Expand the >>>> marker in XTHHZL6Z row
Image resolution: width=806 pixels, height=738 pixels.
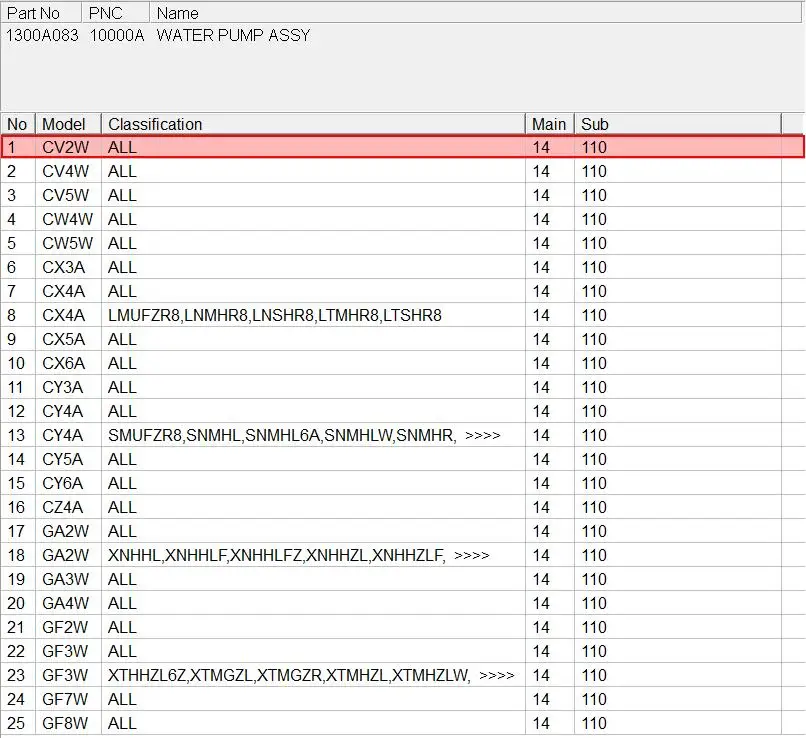(496, 675)
